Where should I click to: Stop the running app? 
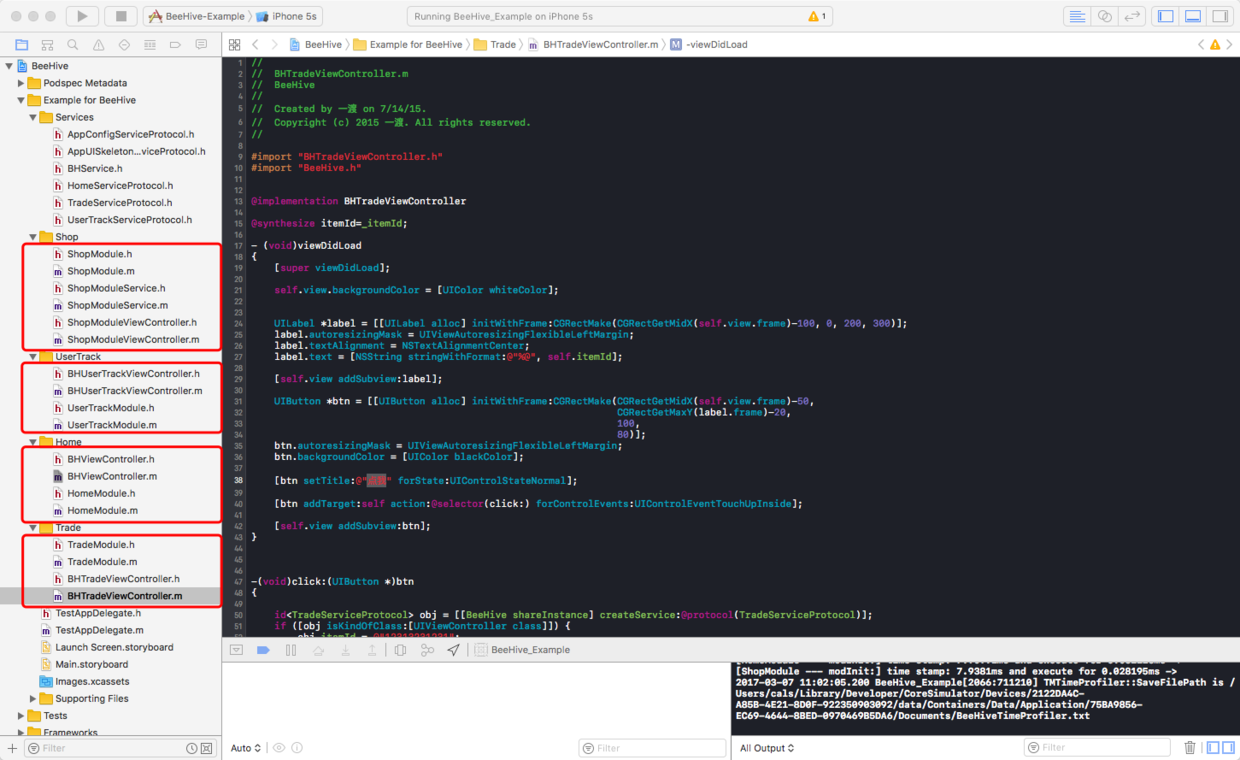(x=121, y=16)
